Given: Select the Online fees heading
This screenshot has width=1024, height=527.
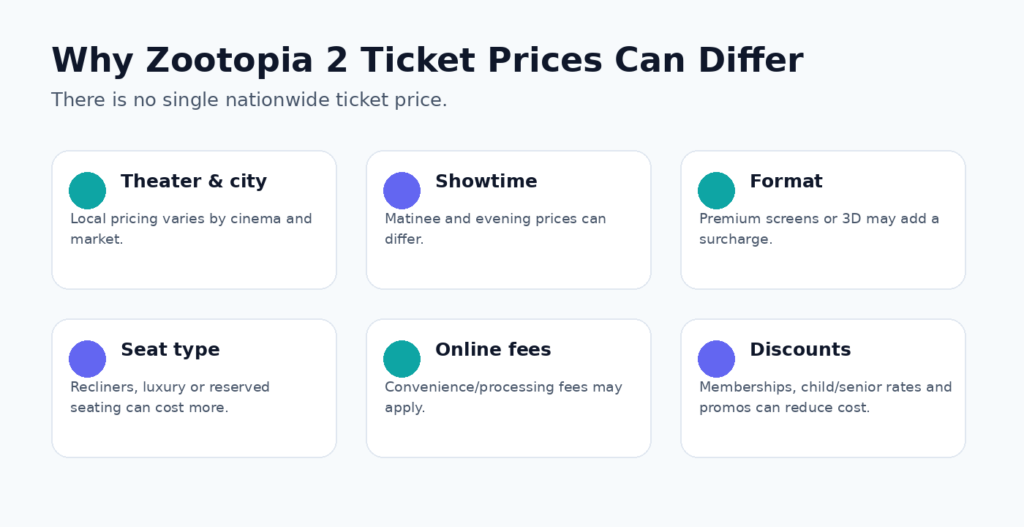Looking at the screenshot, I should (x=493, y=350).
